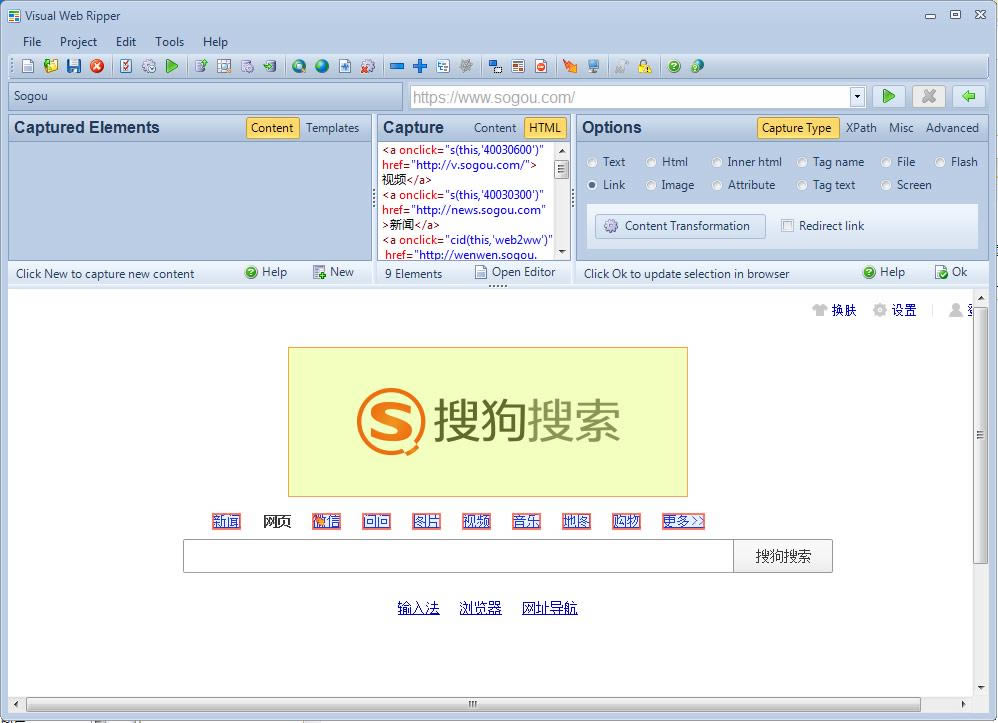Open the 更多>> more link
Viewport: 998px width, 723px height.
[683, 521]
